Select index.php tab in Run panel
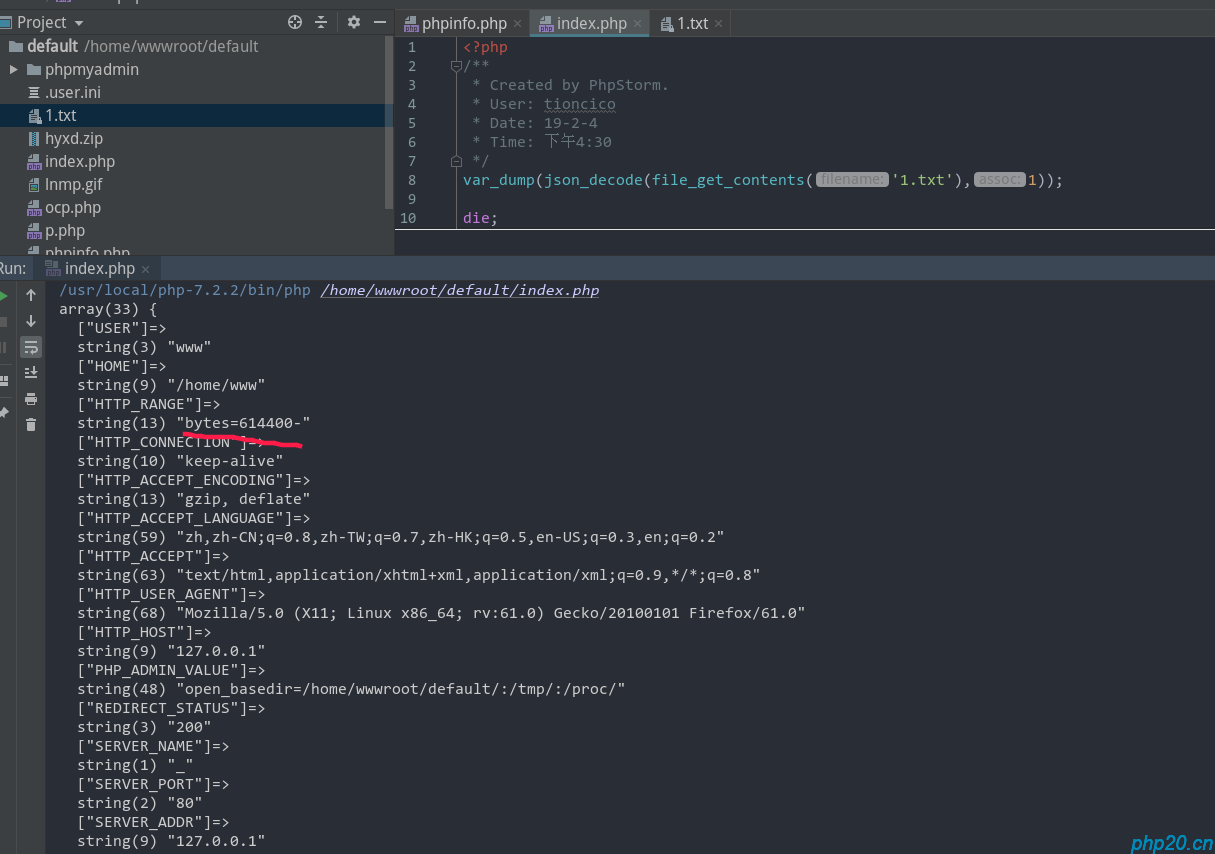1215x854 pixels. click(99, 268)
